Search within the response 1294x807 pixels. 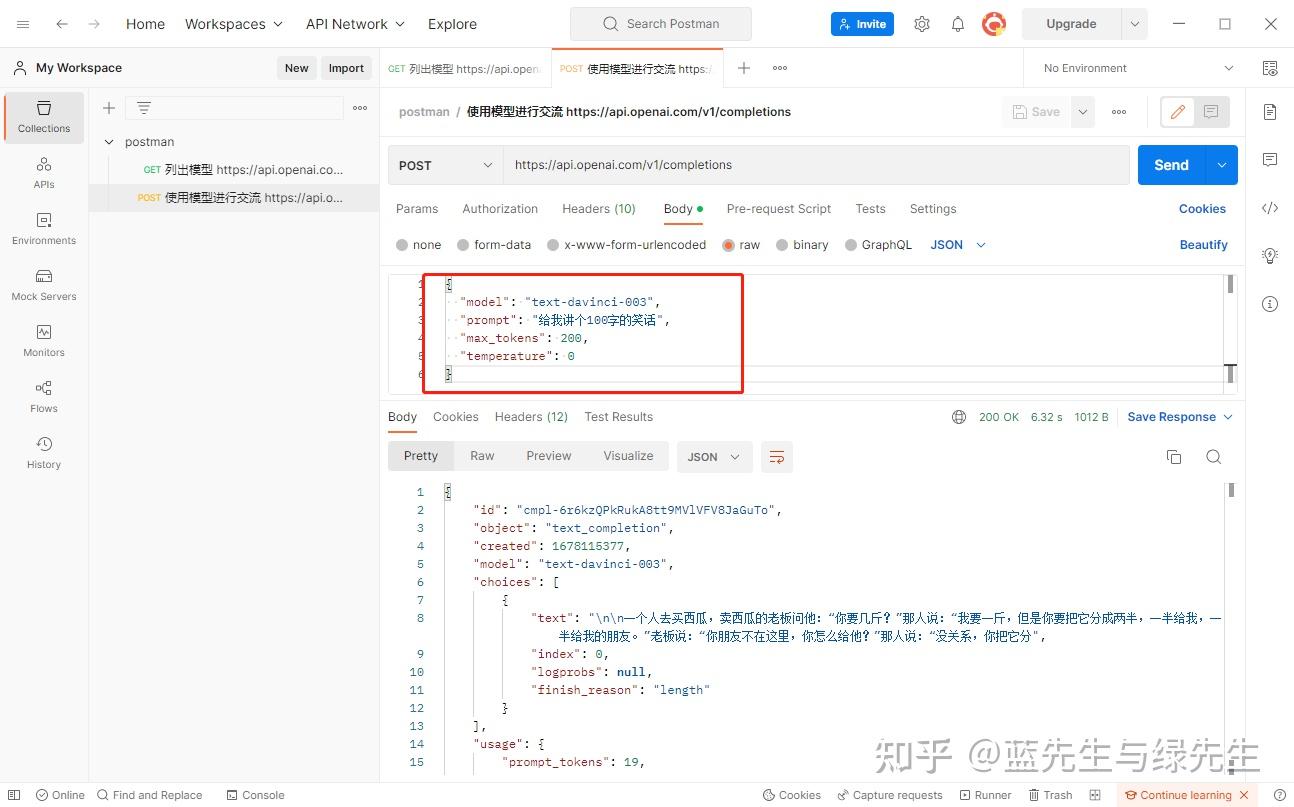pos(1213,456)
